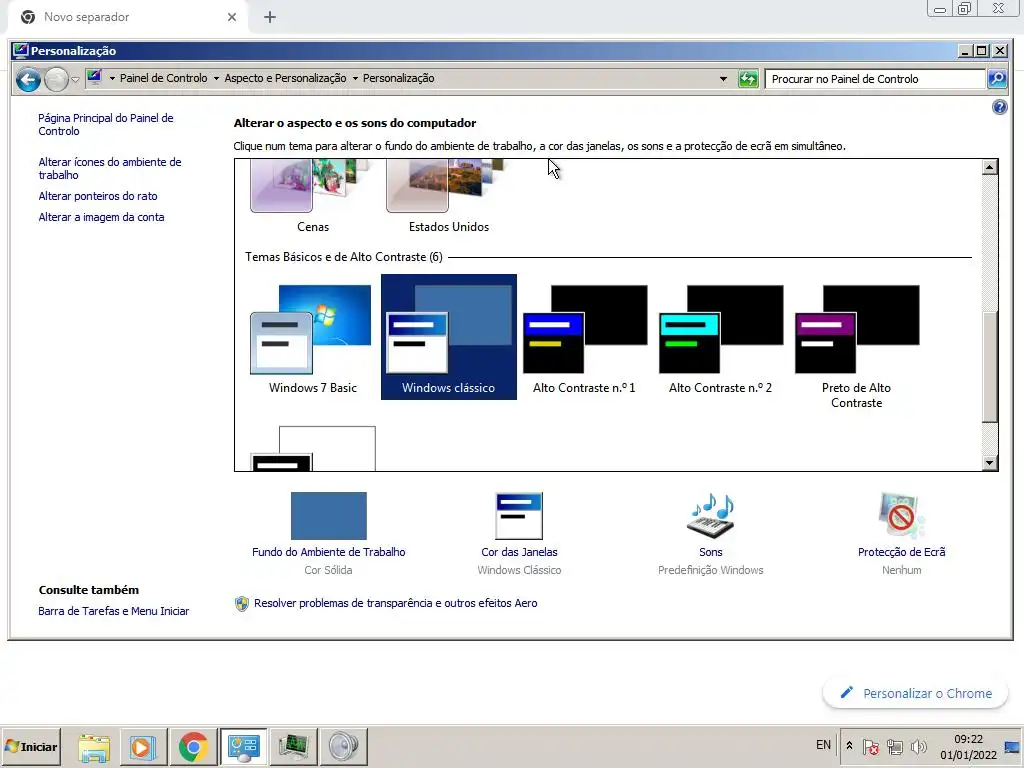Select the Estados Unidos theme
This screenshot has height=768, width=1024.
coord(449,197)
